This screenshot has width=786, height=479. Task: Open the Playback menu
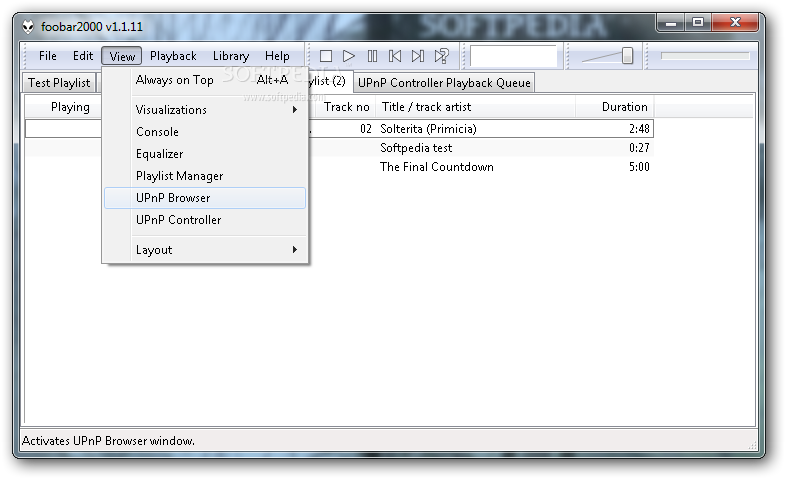tap(173, 56)
